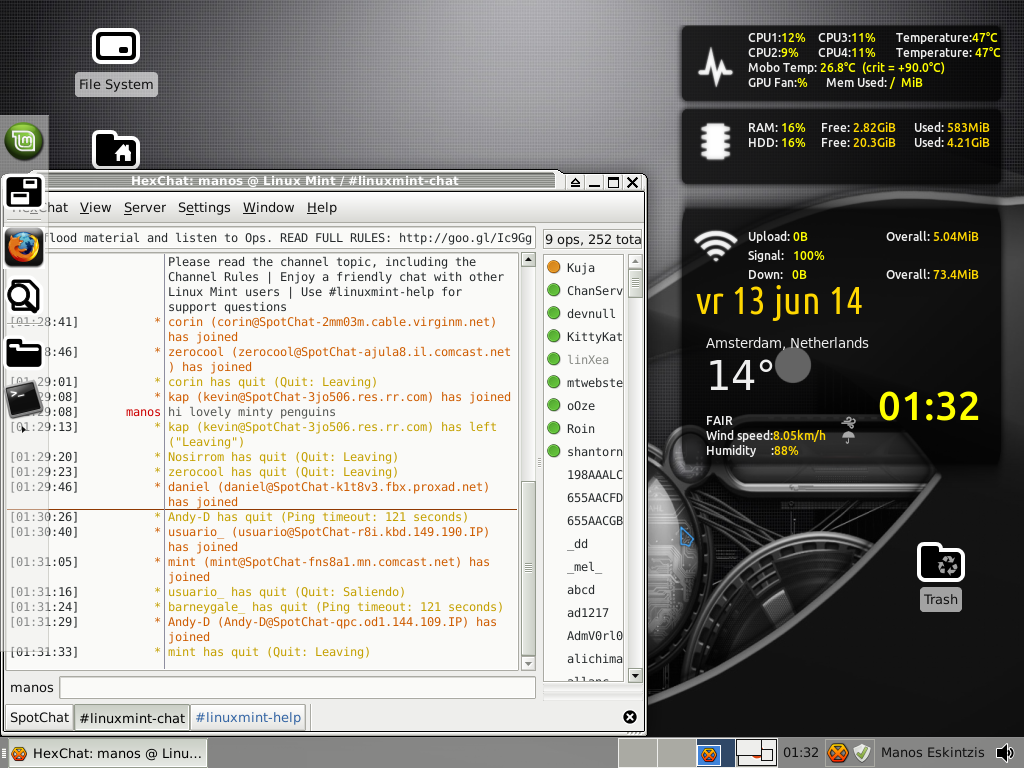Click the volume speaker icon in panel
Image resolution: width=1024 pixels, height=768 pixels.
click(x=1004, y=752)
